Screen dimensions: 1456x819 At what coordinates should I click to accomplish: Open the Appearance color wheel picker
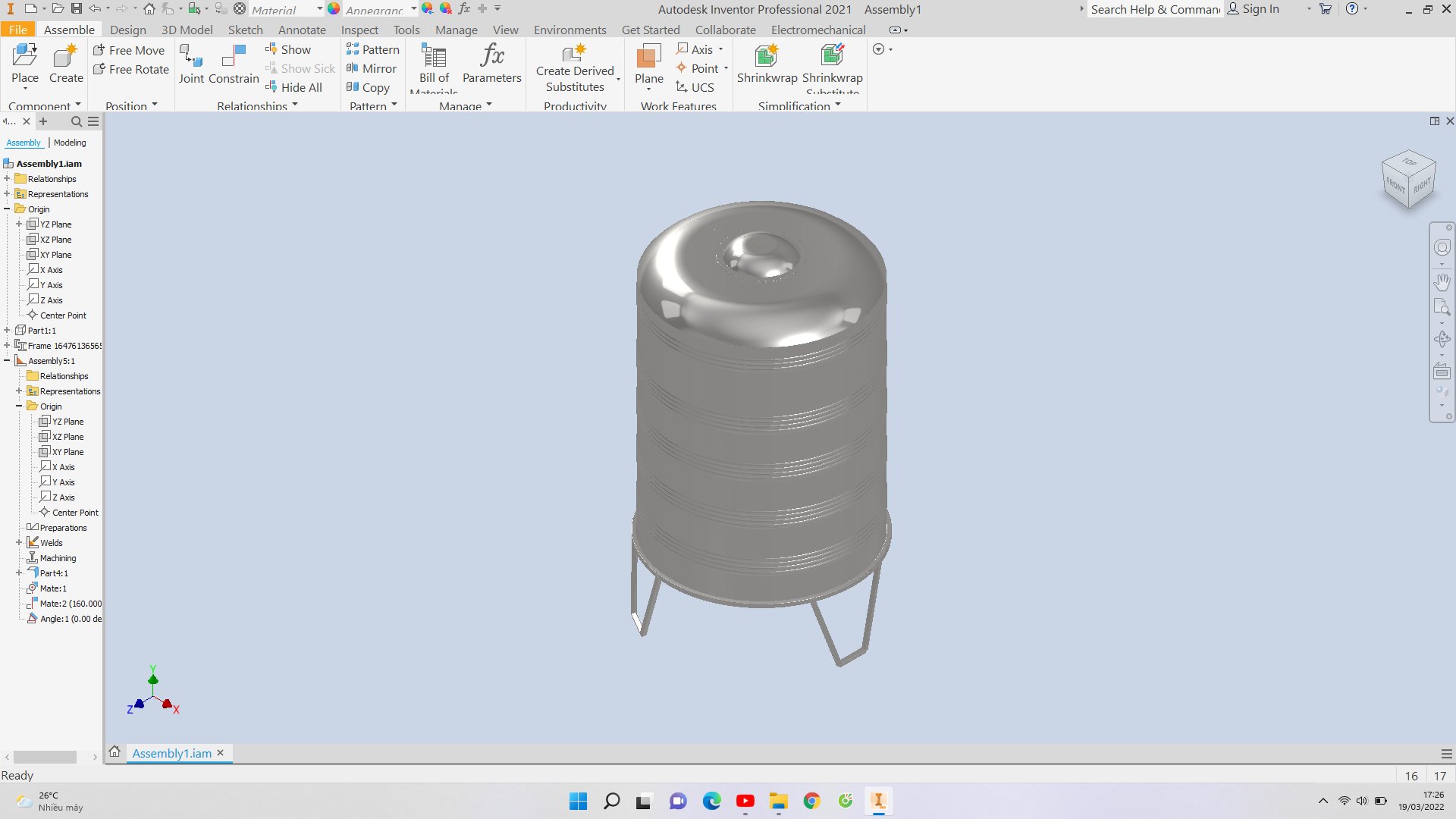(334, 9)
